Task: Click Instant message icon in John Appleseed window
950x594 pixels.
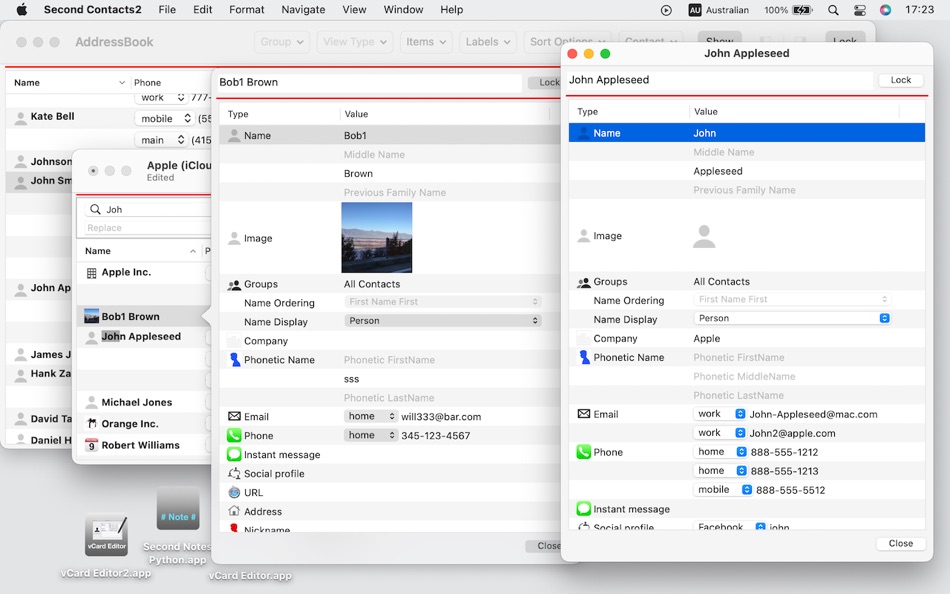Action: [x=583, y=509]
